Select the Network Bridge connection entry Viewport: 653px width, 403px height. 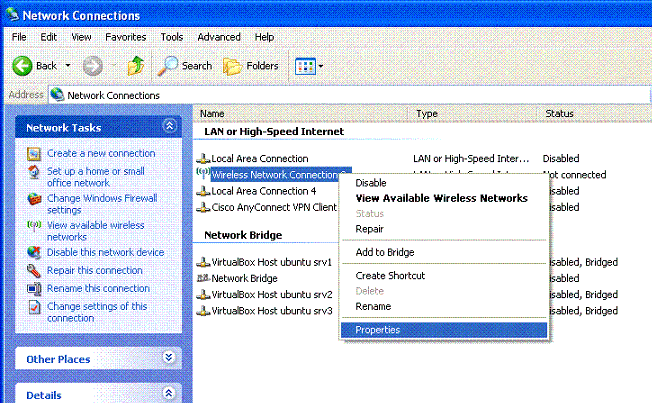point(244,279)
